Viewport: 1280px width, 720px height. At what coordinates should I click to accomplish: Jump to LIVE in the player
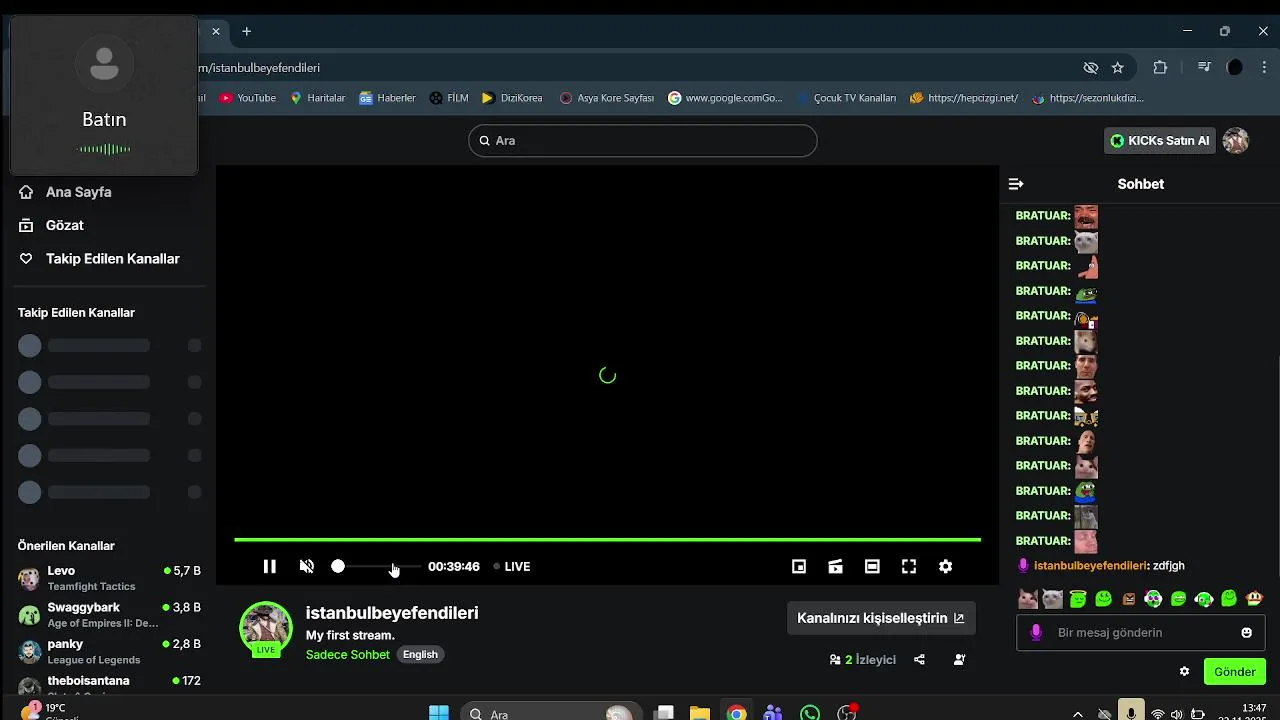coord(512,566)
